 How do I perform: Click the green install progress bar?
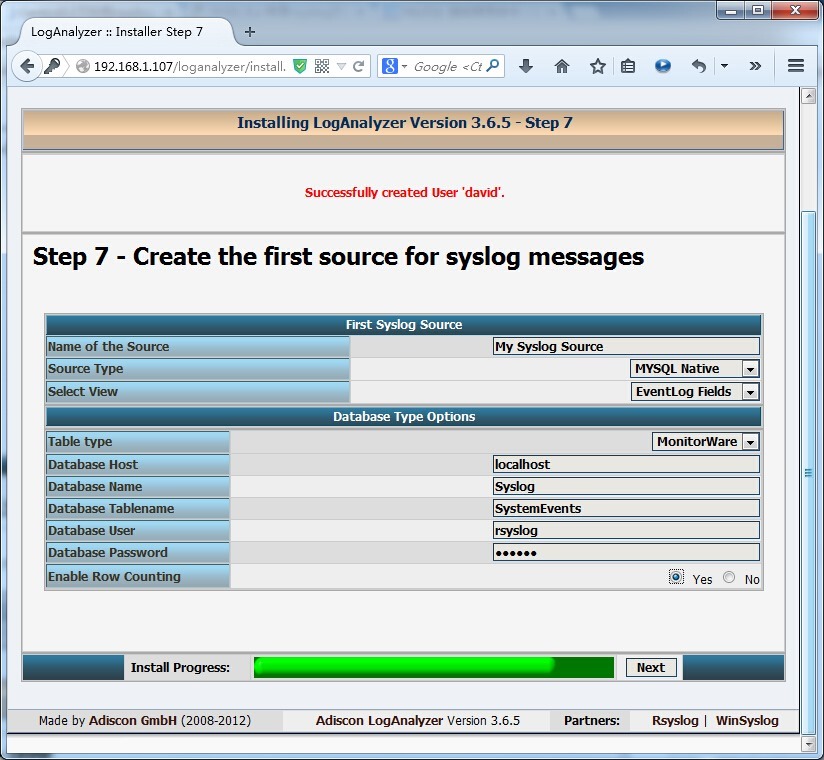pos(434,666)
